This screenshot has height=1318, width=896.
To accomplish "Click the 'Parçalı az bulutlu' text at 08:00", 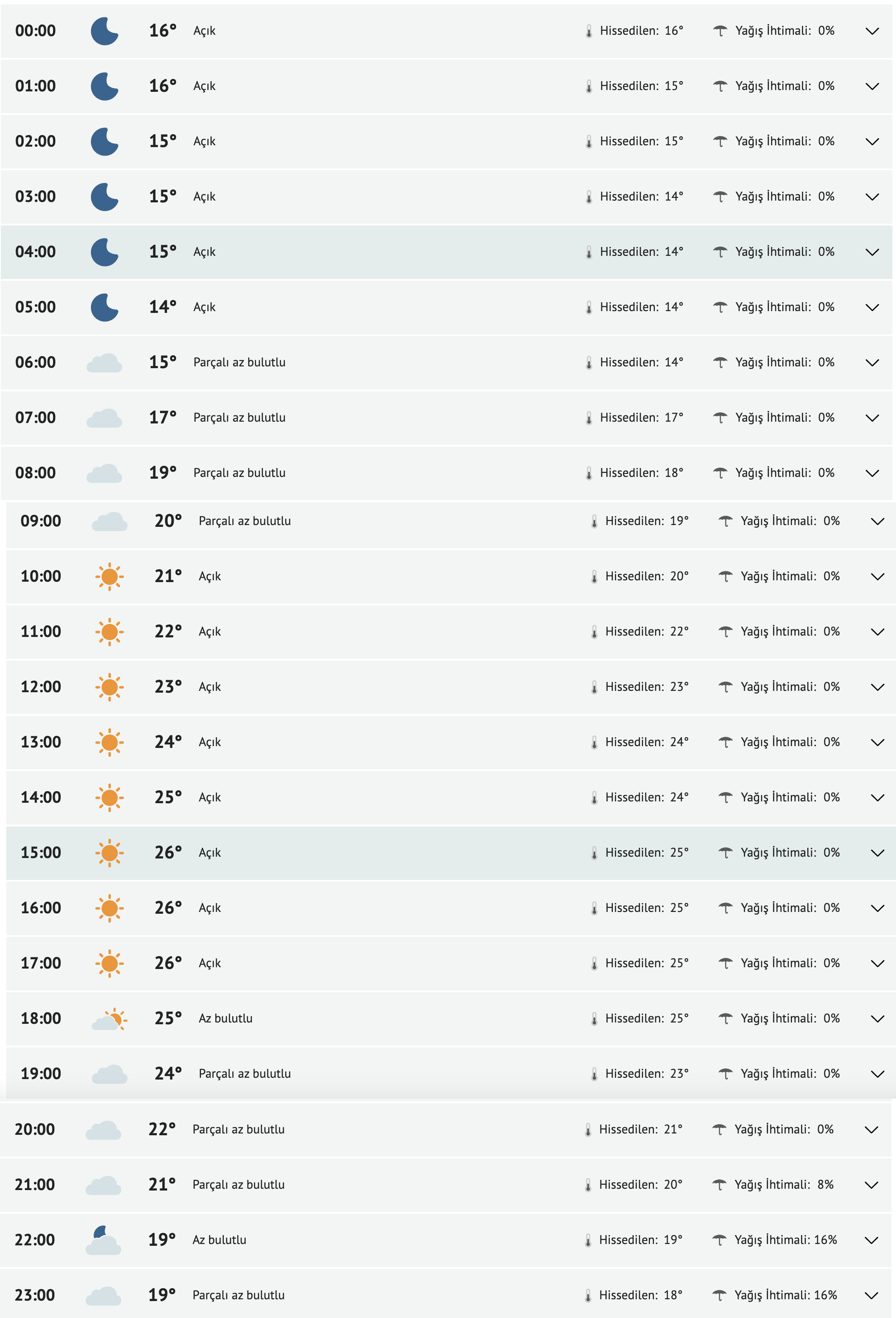I will click(239, 473).
